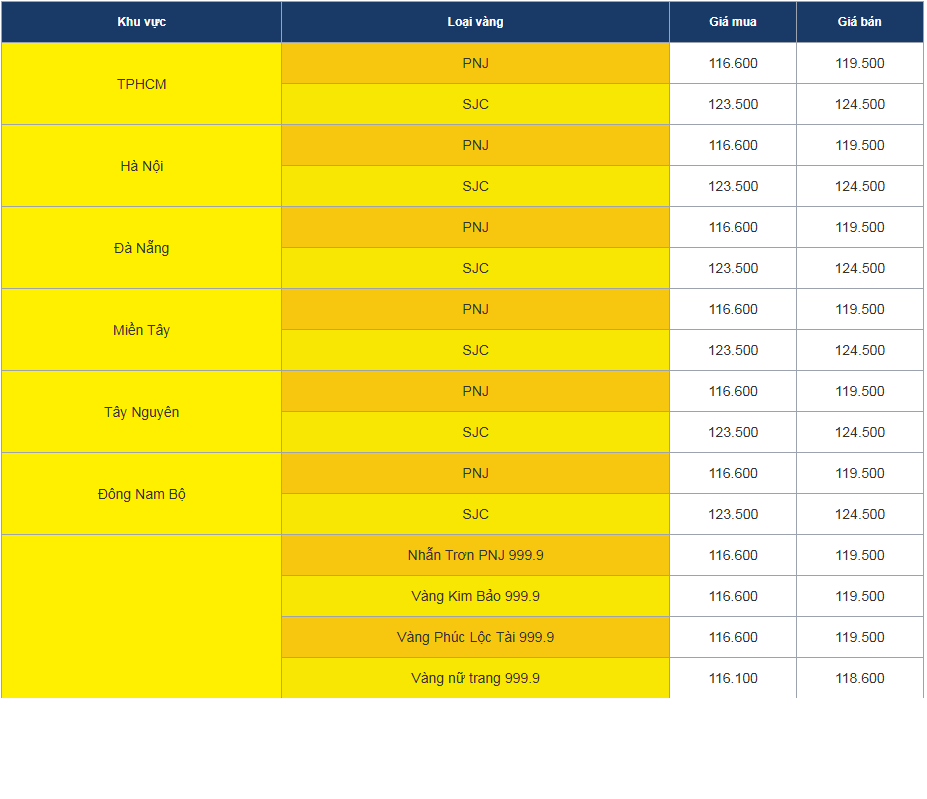Click SJC gold type under Đông Nam Bộ
Screen dimensions: 927x799
[475, 514]
